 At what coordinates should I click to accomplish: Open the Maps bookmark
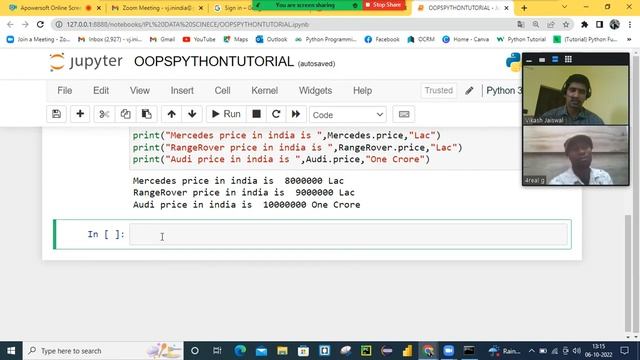(x=236, y=40)
